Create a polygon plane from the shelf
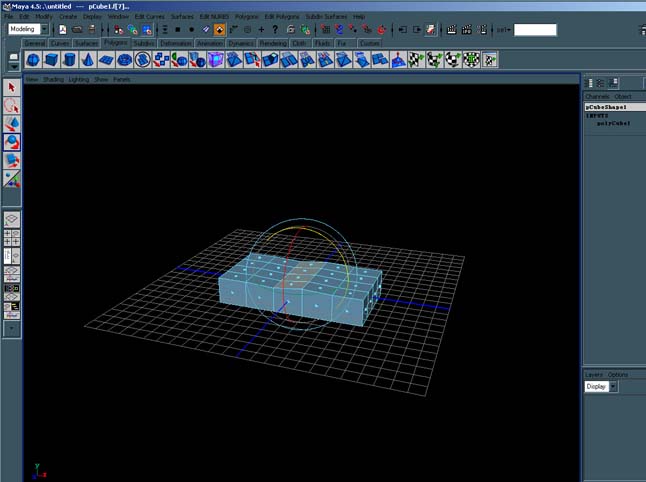The width and height of the screenshot is (646, 482). click(106, 60)
